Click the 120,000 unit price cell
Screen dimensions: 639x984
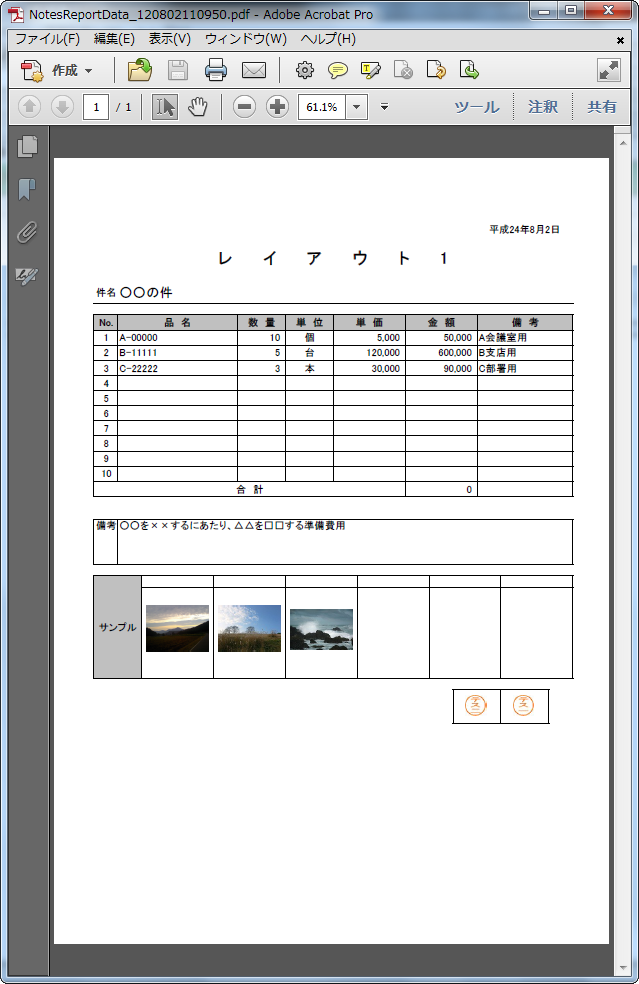369,353
